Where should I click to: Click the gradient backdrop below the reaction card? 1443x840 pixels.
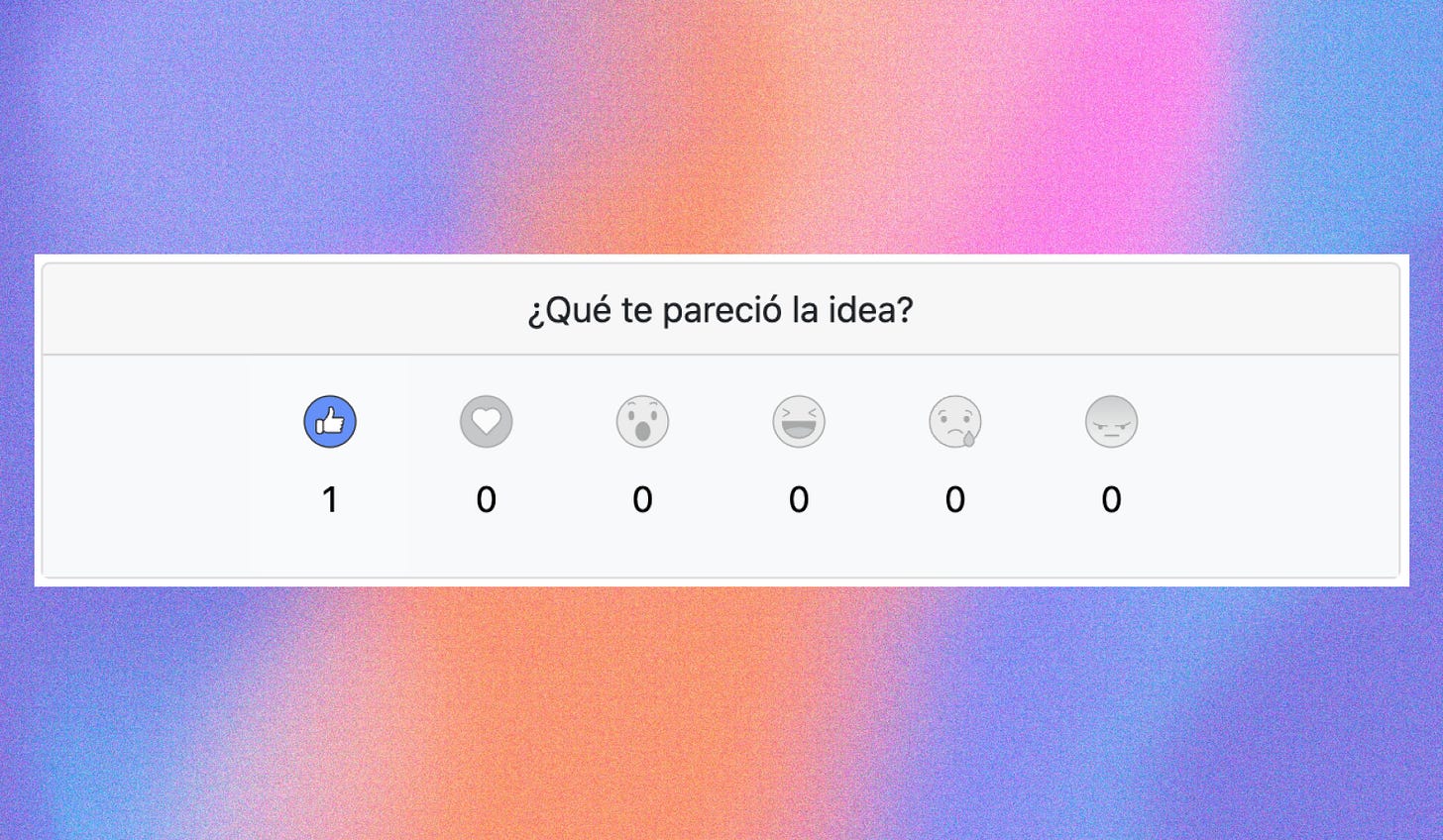tap(721, 713)
